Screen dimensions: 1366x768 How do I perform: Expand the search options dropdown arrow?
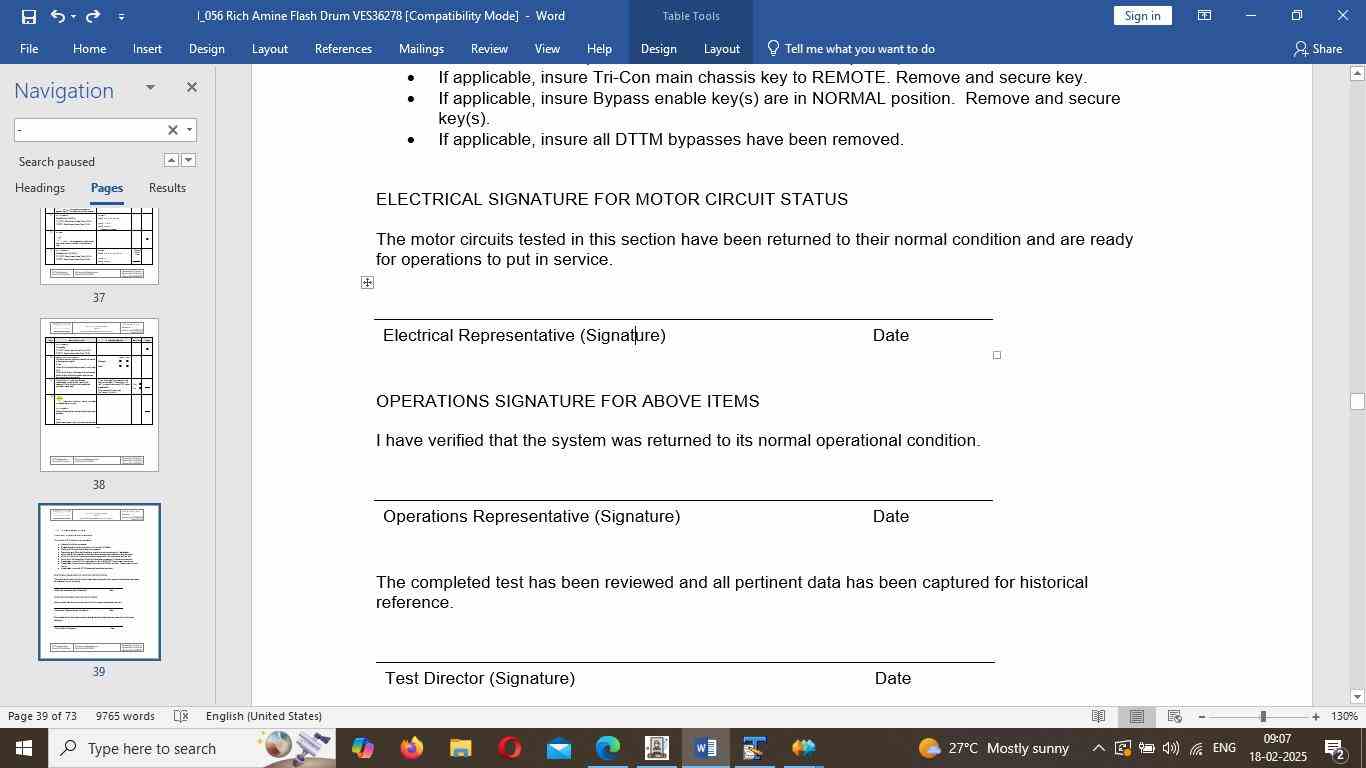click(189, 130)
